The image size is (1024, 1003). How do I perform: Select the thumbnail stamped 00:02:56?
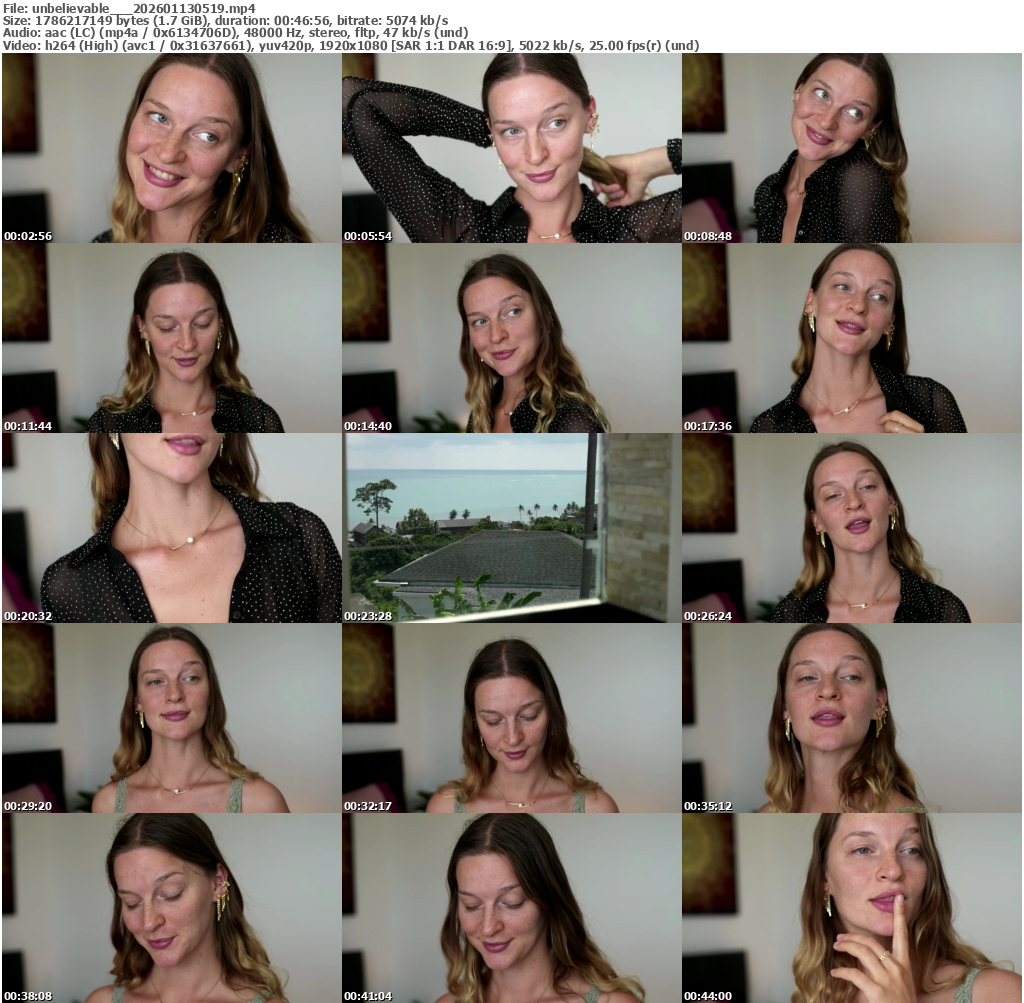click(172, 148)
